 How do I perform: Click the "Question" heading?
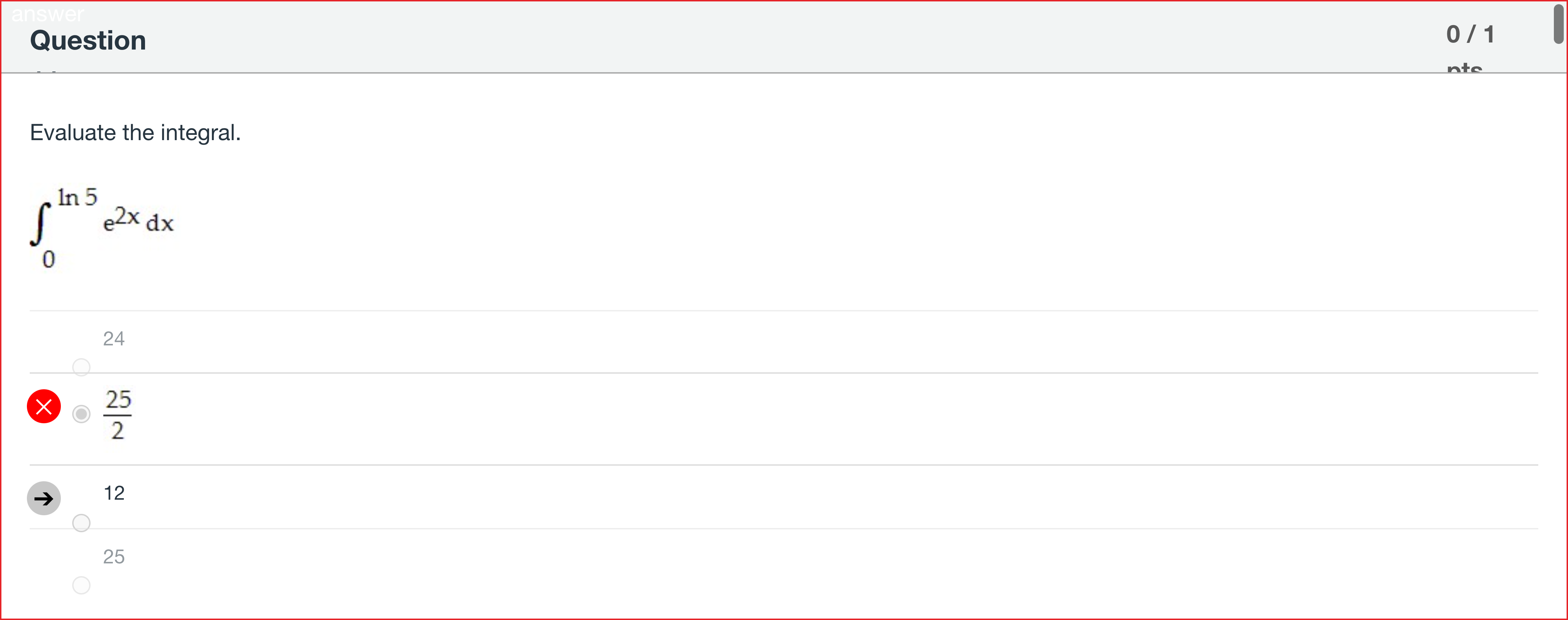click(88, 41)
